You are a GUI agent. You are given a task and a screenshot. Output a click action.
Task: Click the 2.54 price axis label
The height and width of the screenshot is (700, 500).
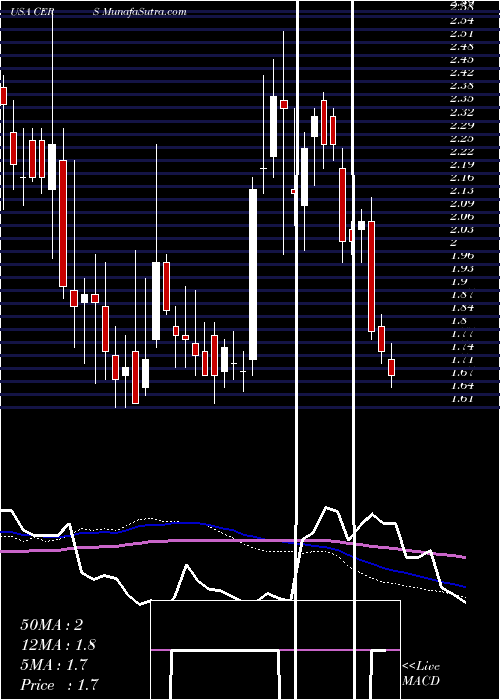(462, 20)
